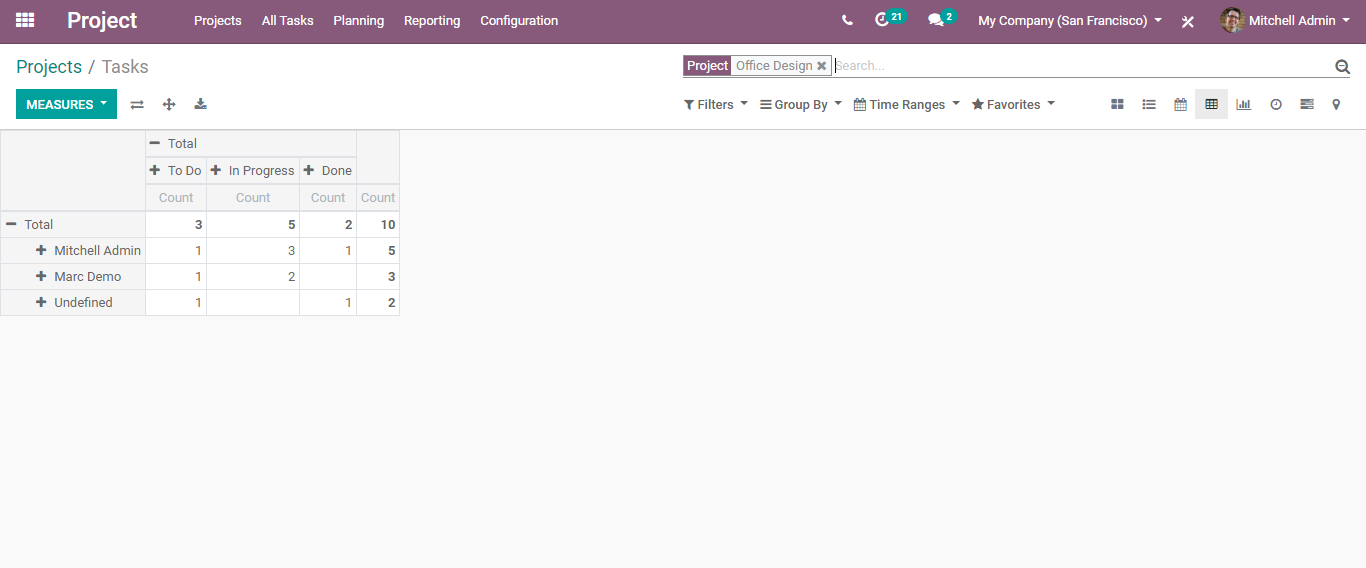Open activities clock with 21 badge

pyautogui.click(x=888, y=19)
